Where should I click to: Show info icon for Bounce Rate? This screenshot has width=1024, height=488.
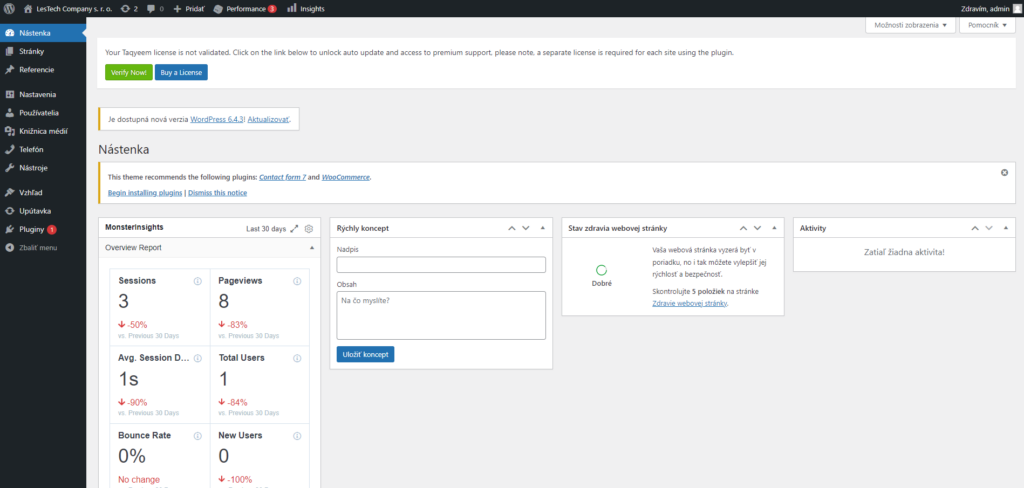click(x=198, y=436)
